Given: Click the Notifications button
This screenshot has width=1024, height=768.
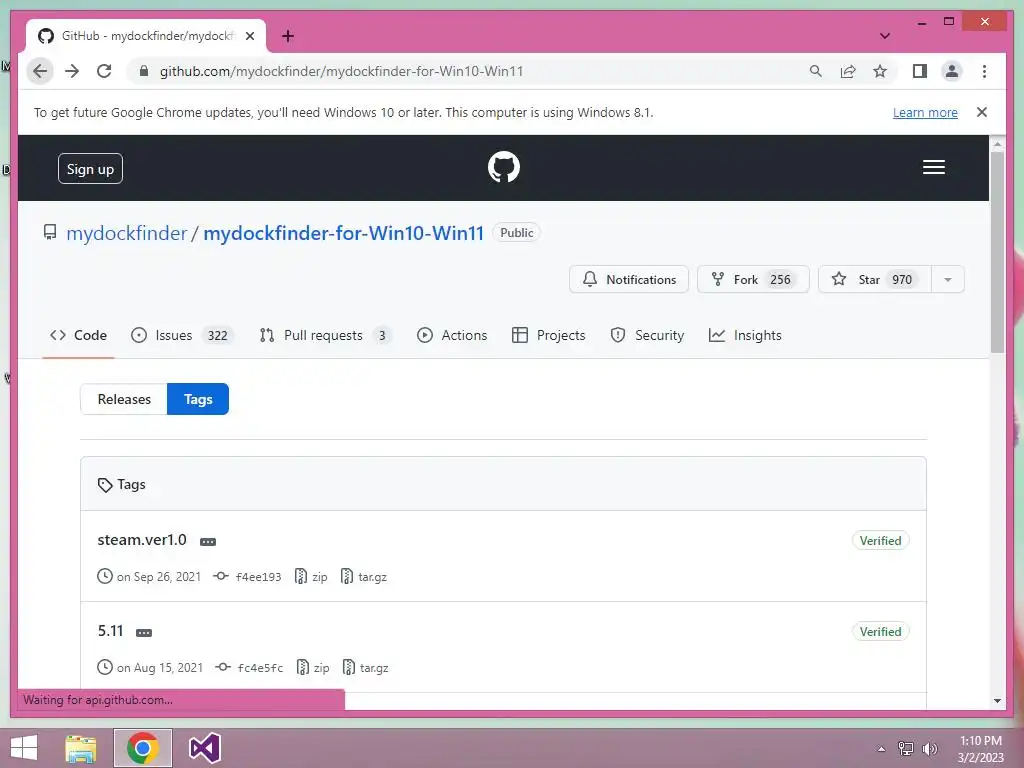Looking at the screenshot, I should pyautogui.click(x=629, y=280).
